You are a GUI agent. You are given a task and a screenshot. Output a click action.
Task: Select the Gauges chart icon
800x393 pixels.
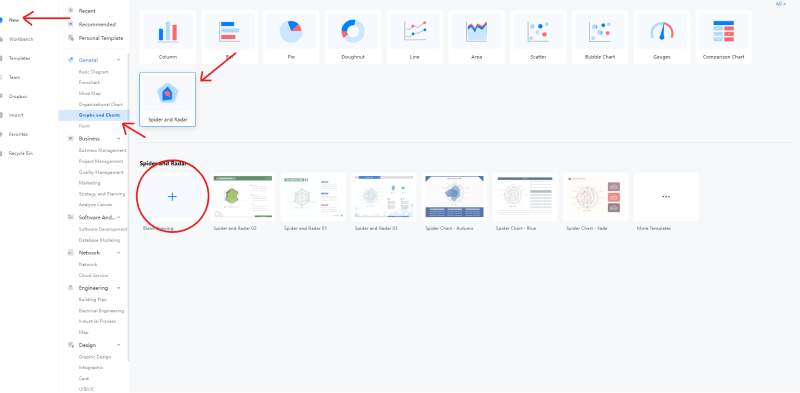(x=662, y=31)
